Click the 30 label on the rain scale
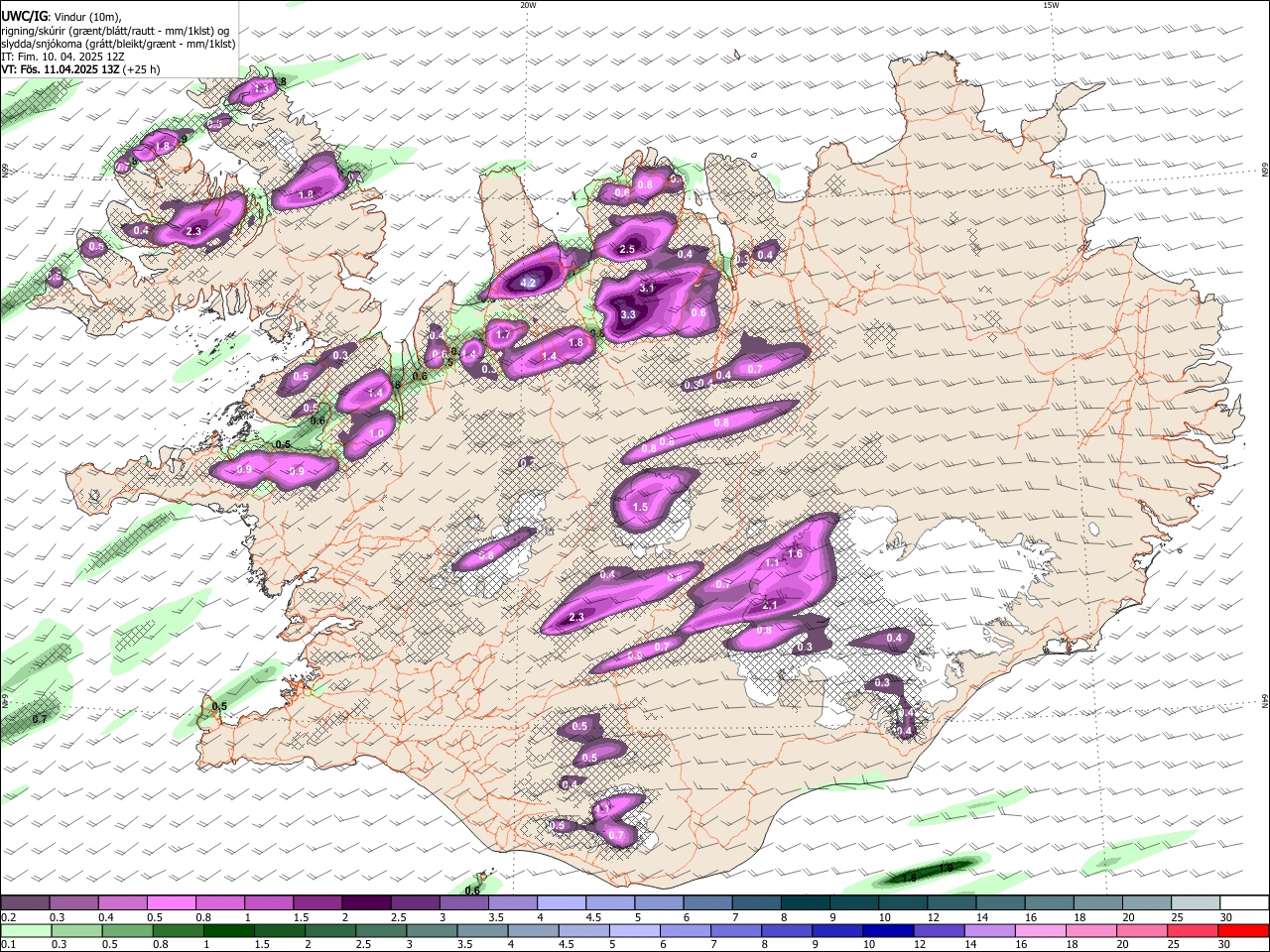1270x952 pixels. (1224, 945)
